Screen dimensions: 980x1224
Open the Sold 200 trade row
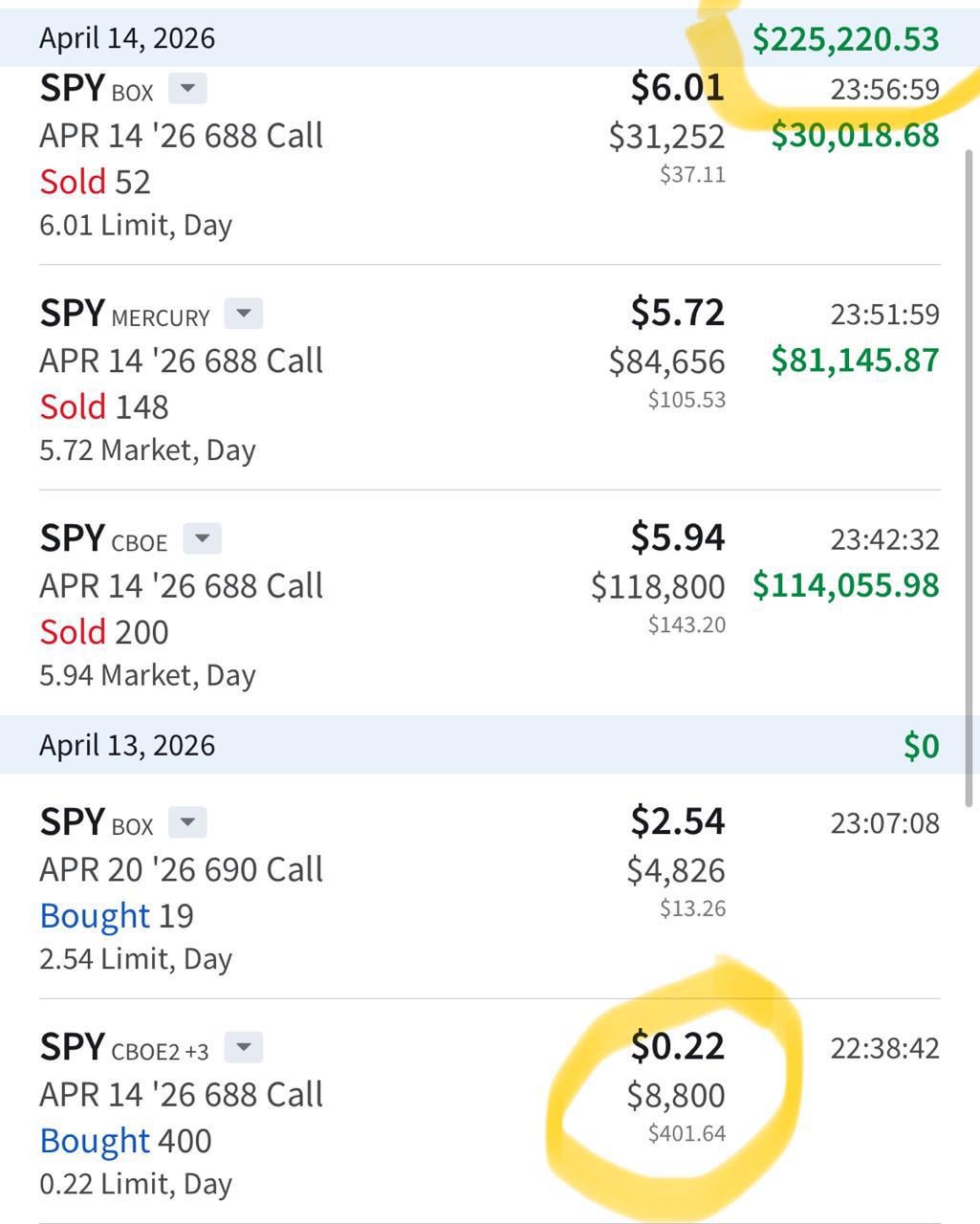(104, 632)
